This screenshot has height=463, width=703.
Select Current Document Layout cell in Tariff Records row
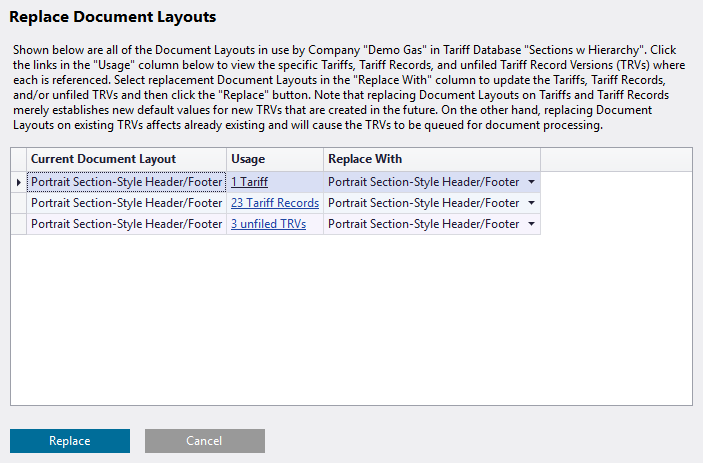[x=126, y=203]
